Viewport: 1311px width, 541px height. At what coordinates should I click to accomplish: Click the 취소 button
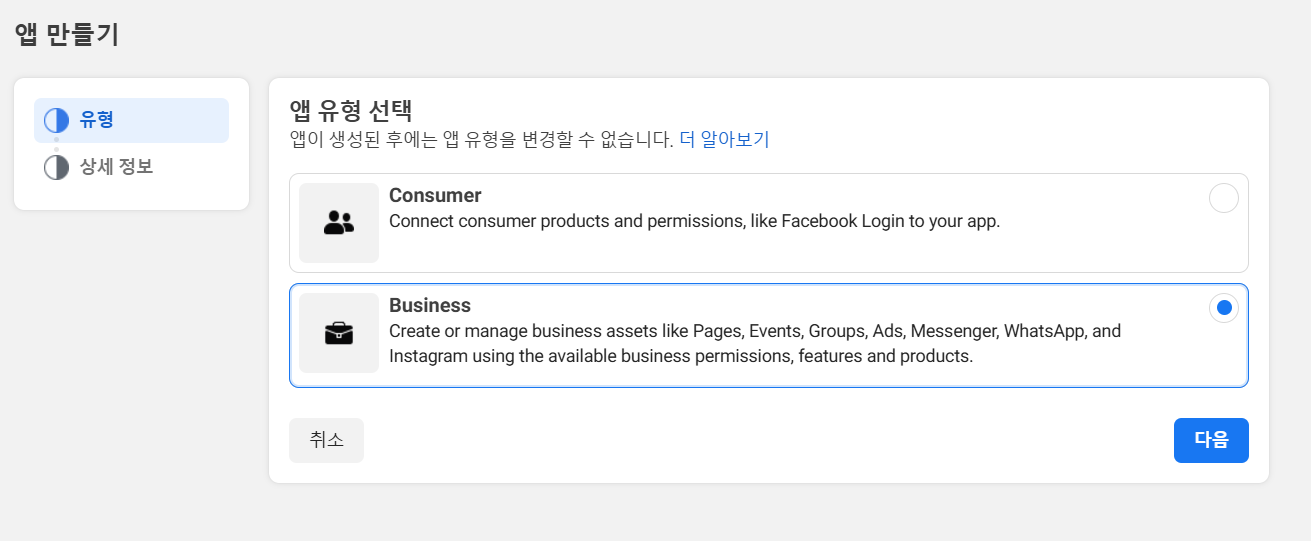(x=326, y=440)
